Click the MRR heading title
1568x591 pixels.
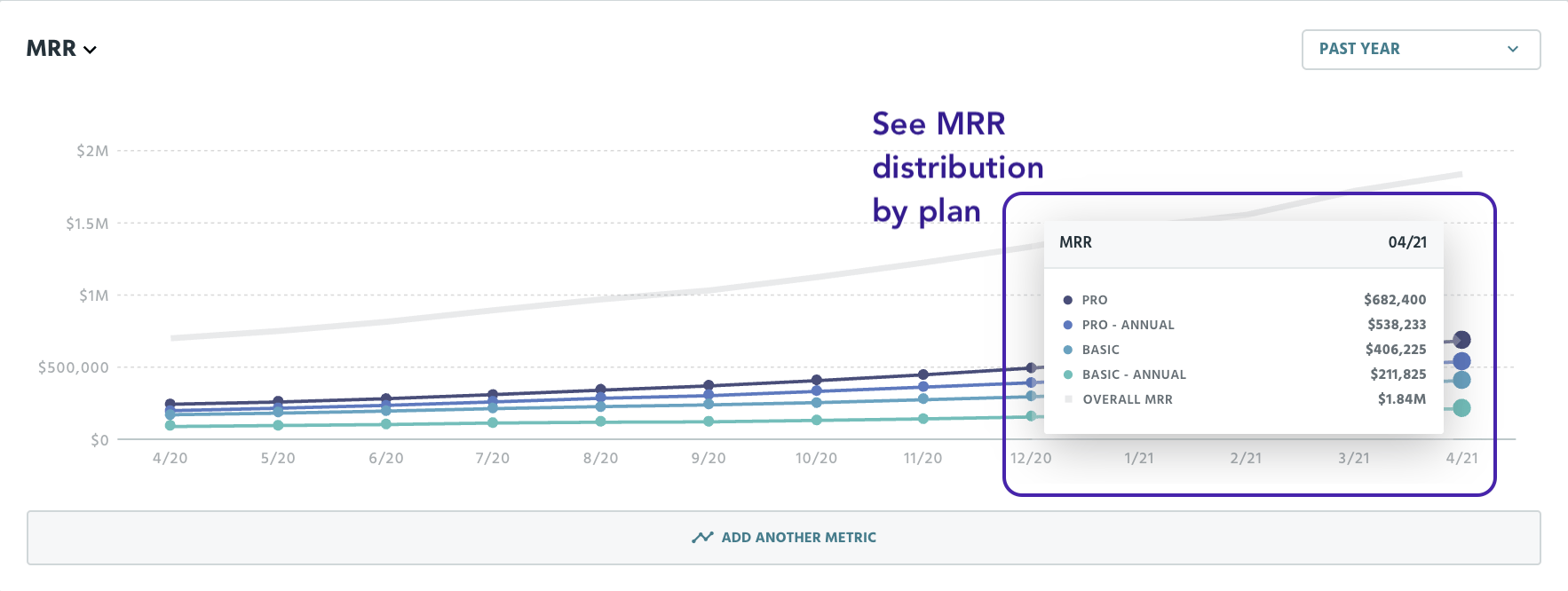point(51,49)
